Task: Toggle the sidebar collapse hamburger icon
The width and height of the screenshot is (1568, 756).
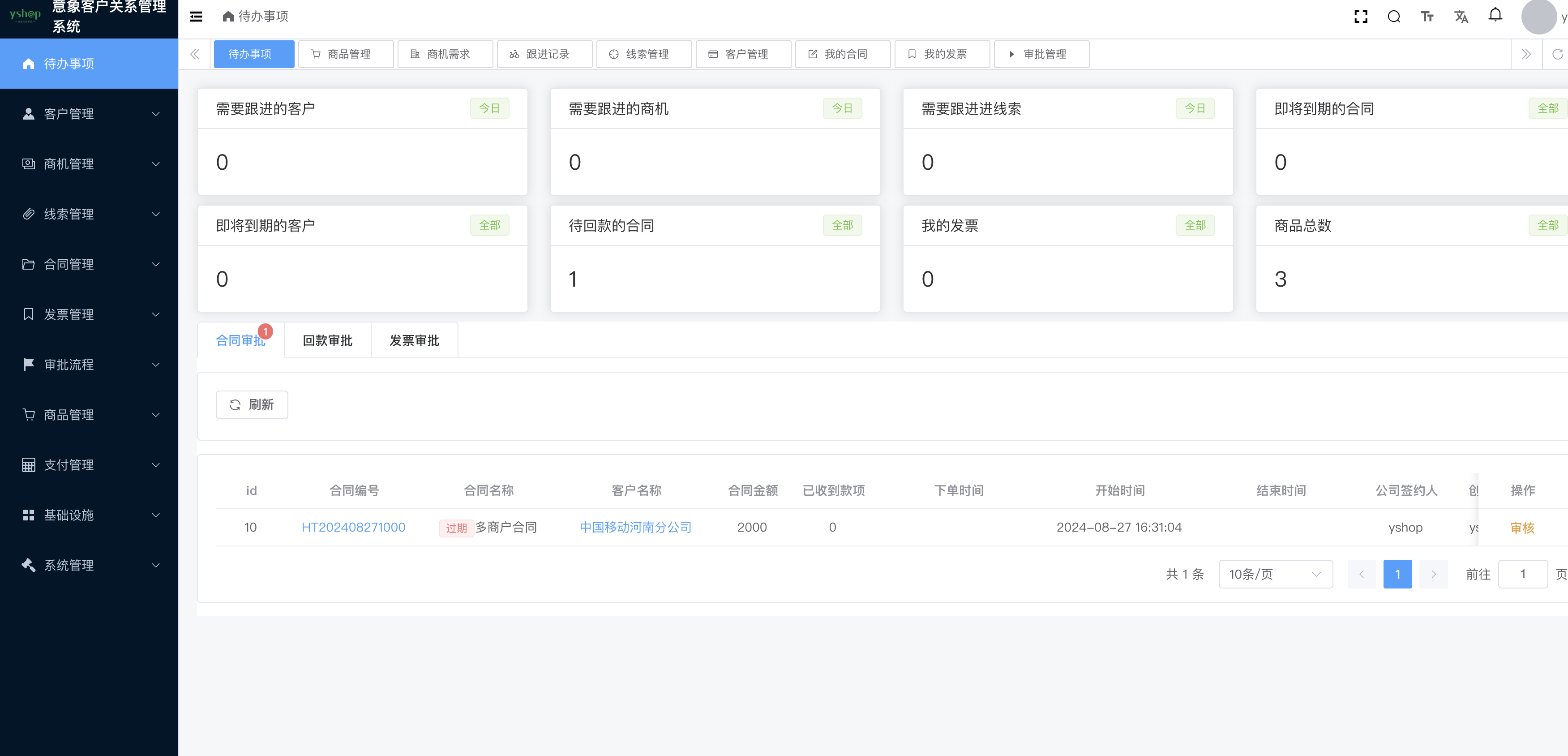Action: pos(196,17)
